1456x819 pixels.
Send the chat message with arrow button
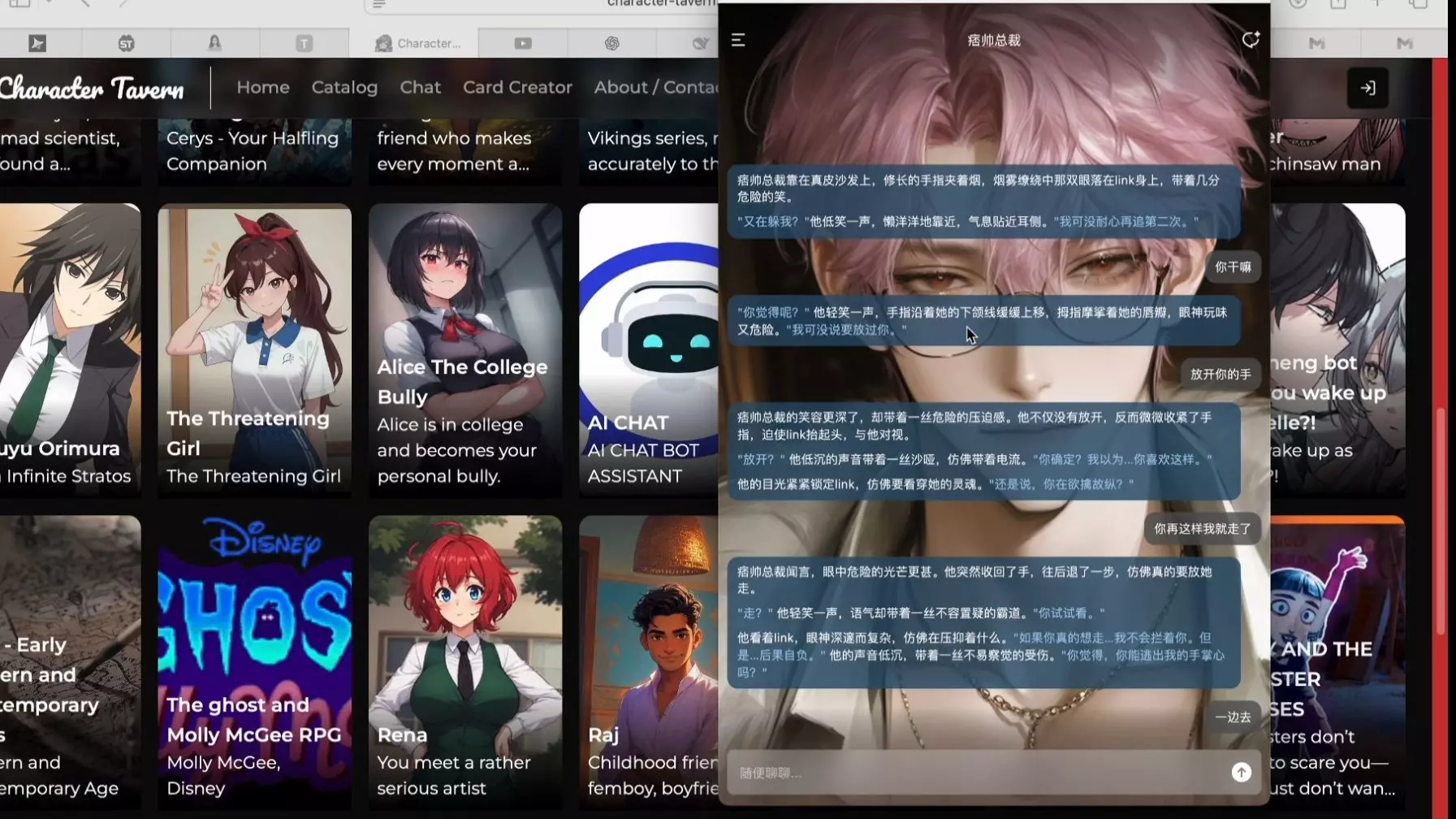point(1241,773)
